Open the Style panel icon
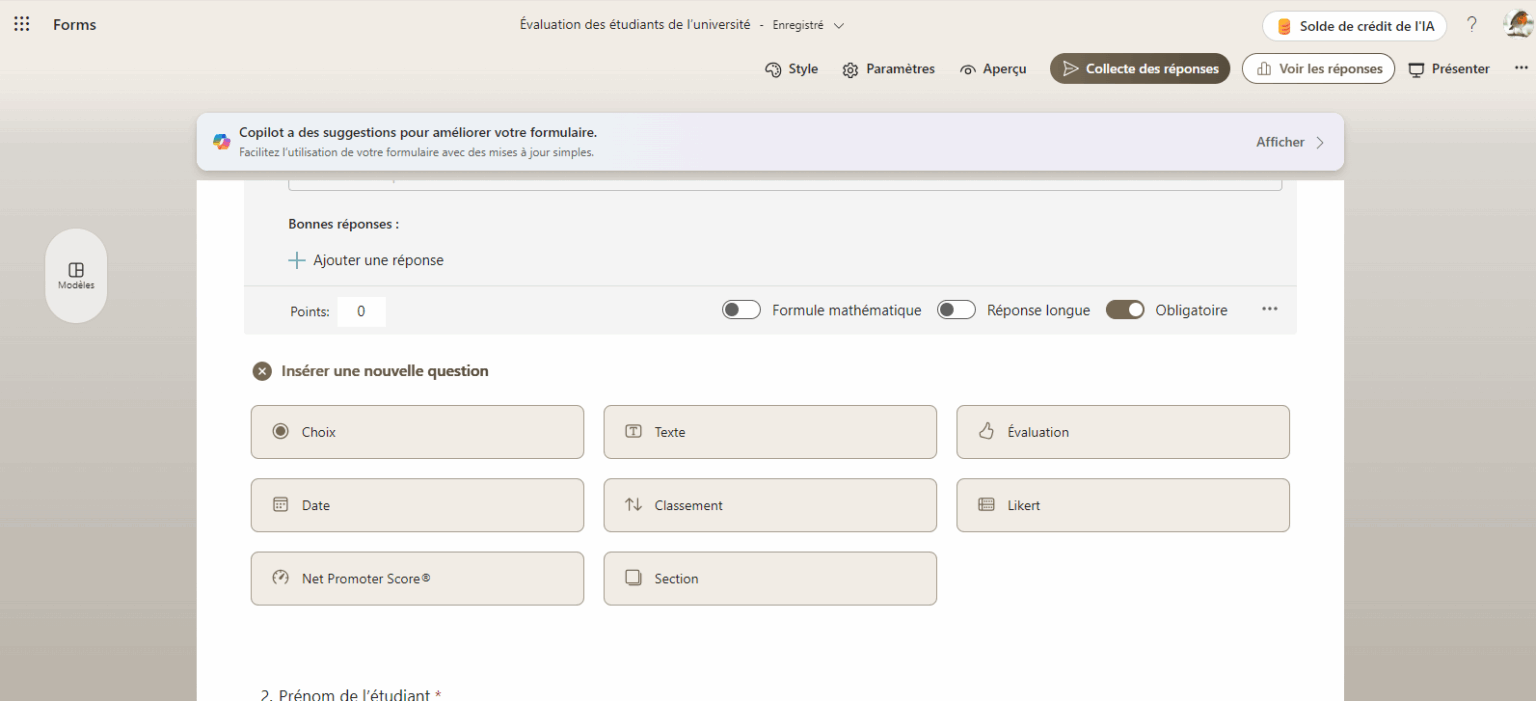This screenshot has width=1536, height=701. point(772,69)
